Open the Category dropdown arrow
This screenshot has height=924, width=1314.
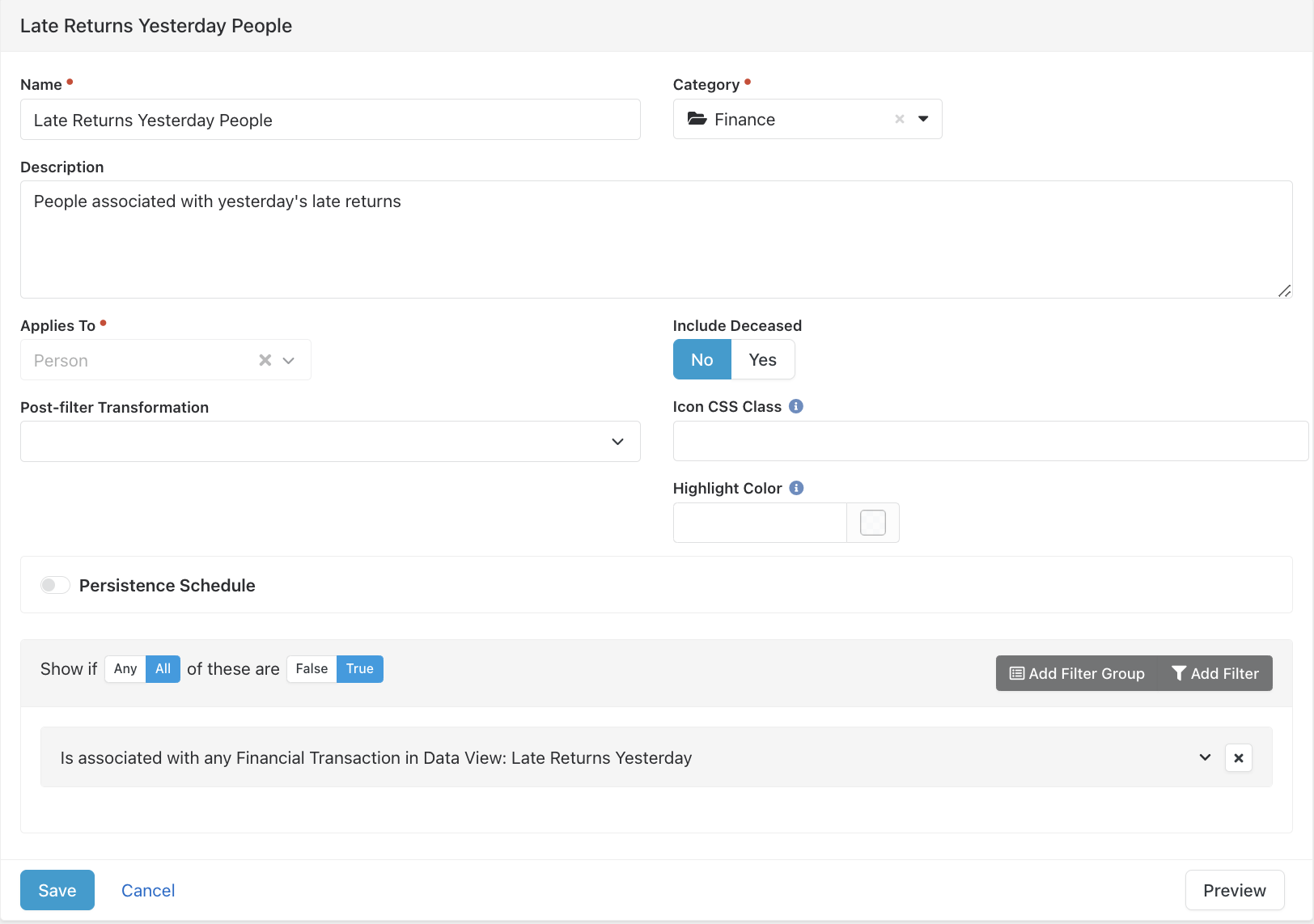(x=923, y=119)
